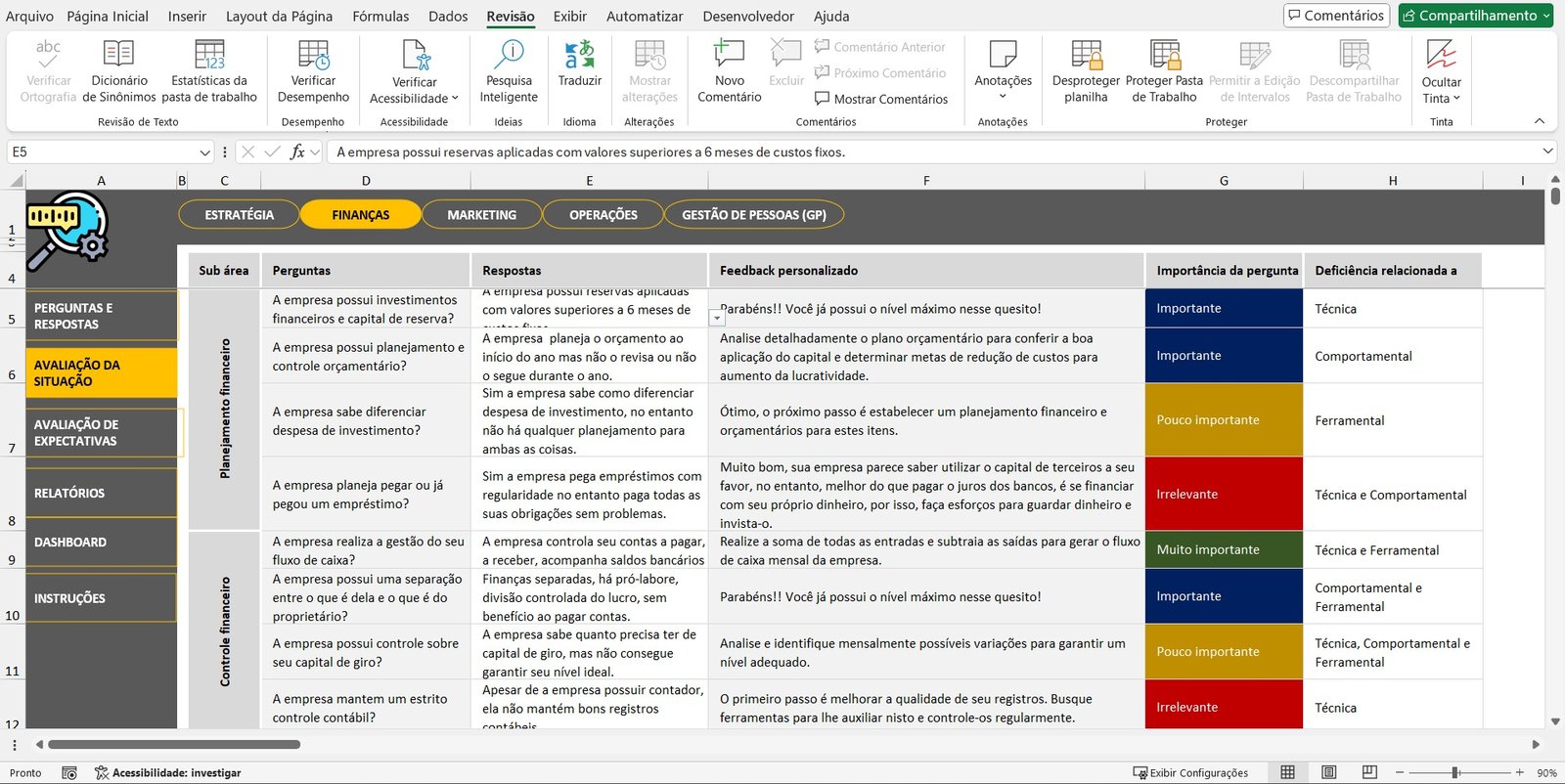The width and height of the screenshot is (1565, 784).
Task: Open INSTRUÇÕES sidebar link
Action: tap(102, 598)
